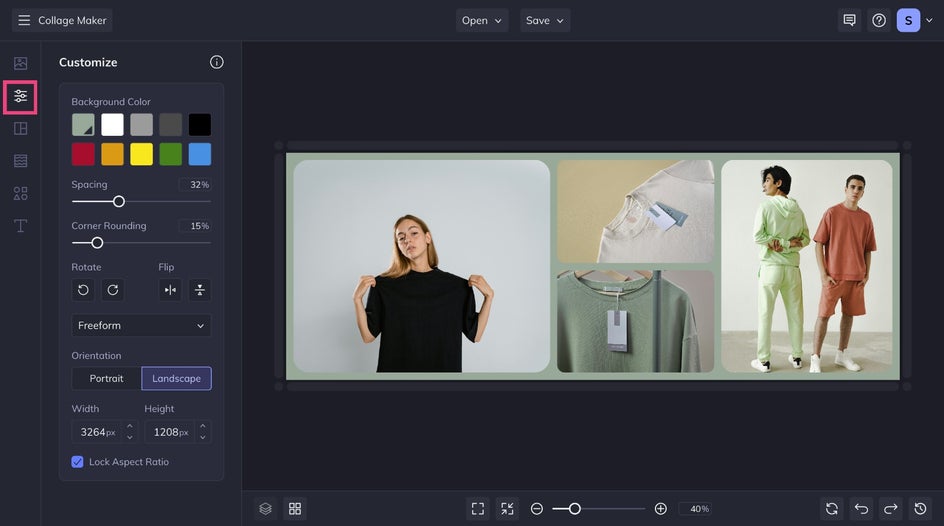Select the green shirt on hanger photo
Image resolution: width=944 pixels, height=526 pixels.
click(x=636, y=321)
